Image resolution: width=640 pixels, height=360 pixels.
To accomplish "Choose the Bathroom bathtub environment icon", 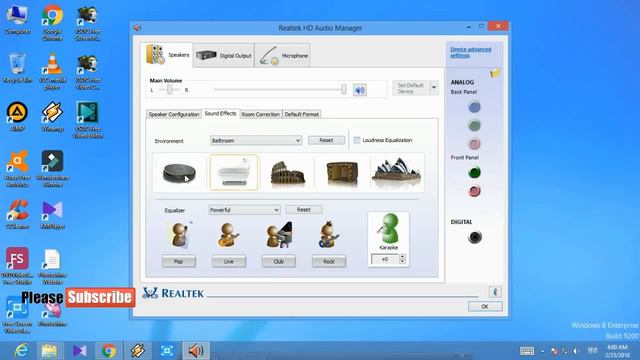I will point(234,172).
